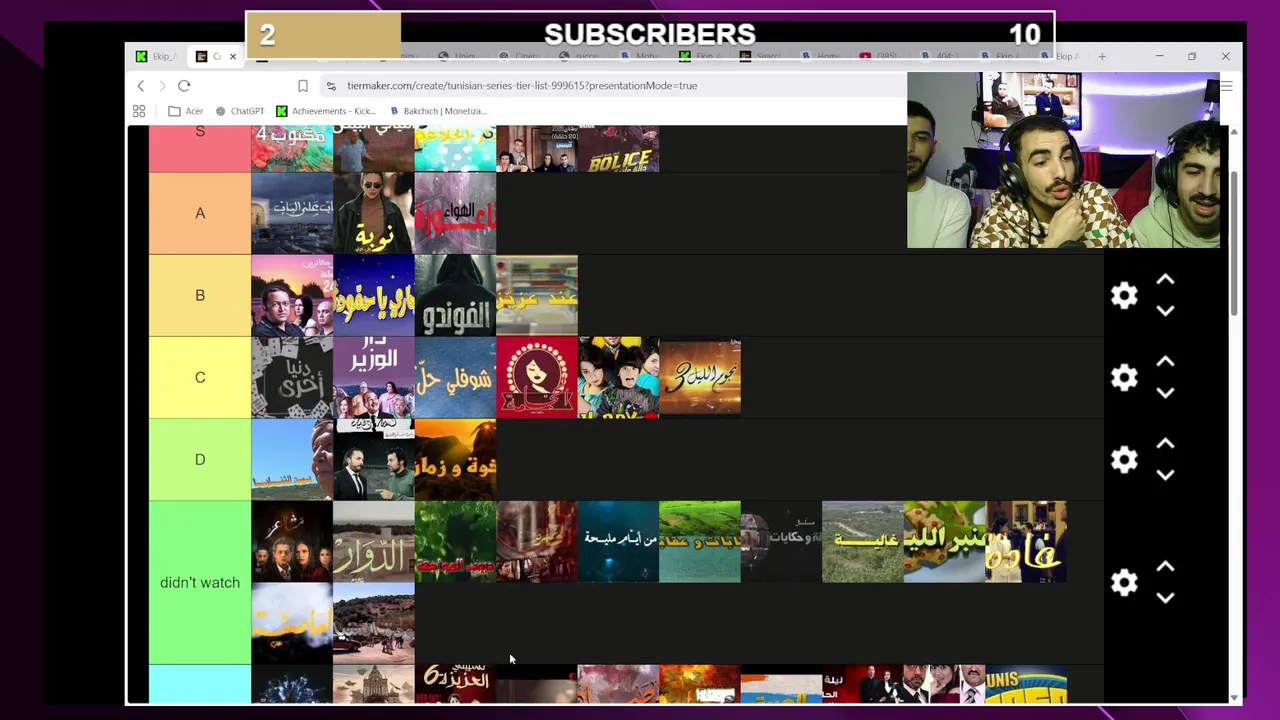Select دار الوزير thumbnail in C tier
The width and height of the screenshot is (1280, 720).
374,377
